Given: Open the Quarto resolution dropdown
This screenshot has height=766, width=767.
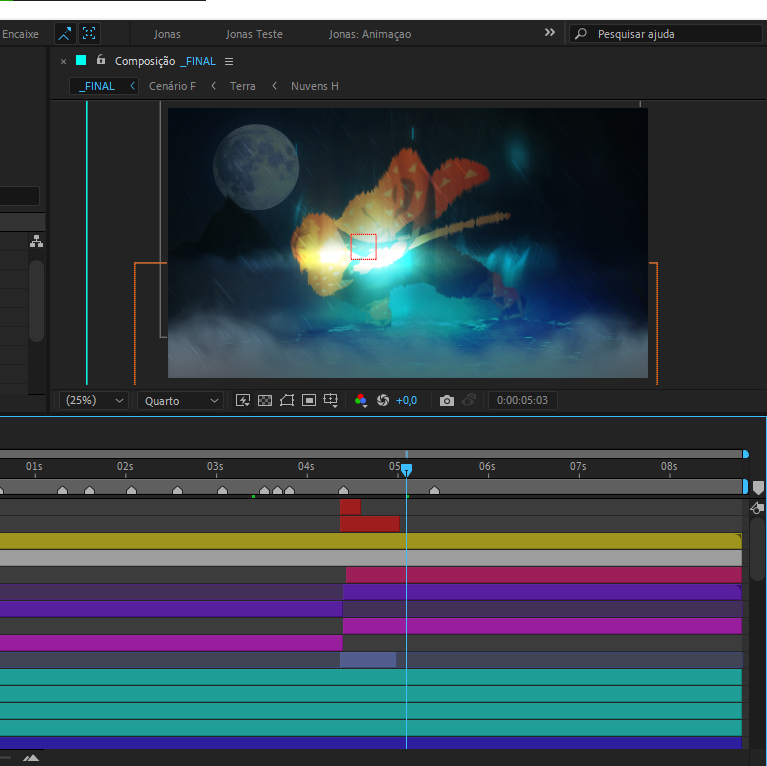Looking at the screenshot, I should pyautogui.click(x=180, y=400).
